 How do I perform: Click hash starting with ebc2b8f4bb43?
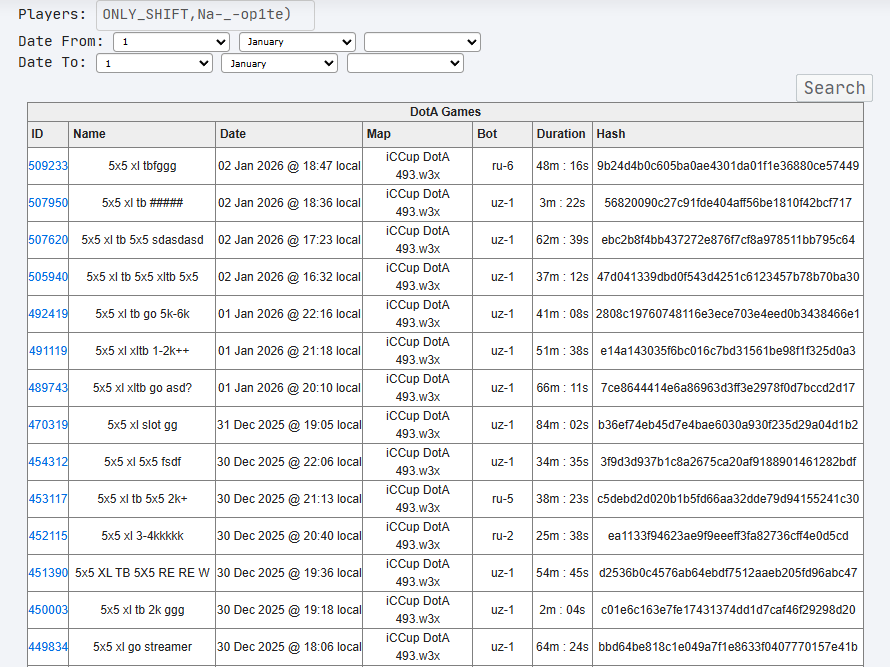click(728, 240)
